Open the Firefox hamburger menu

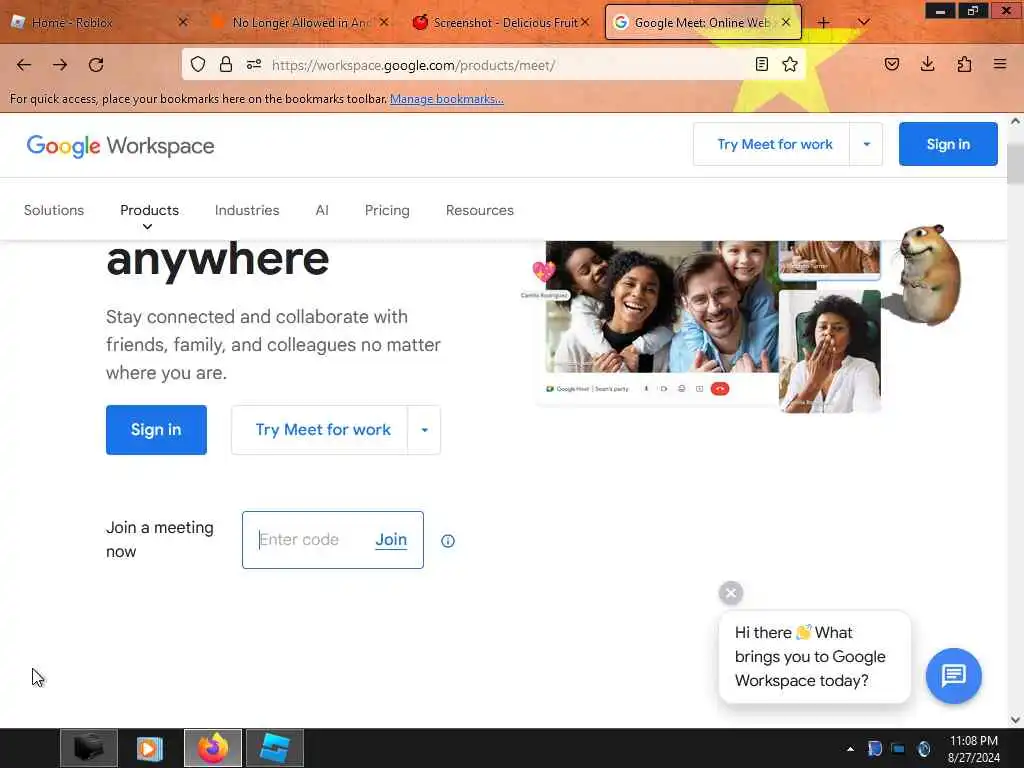(1000, 64)
